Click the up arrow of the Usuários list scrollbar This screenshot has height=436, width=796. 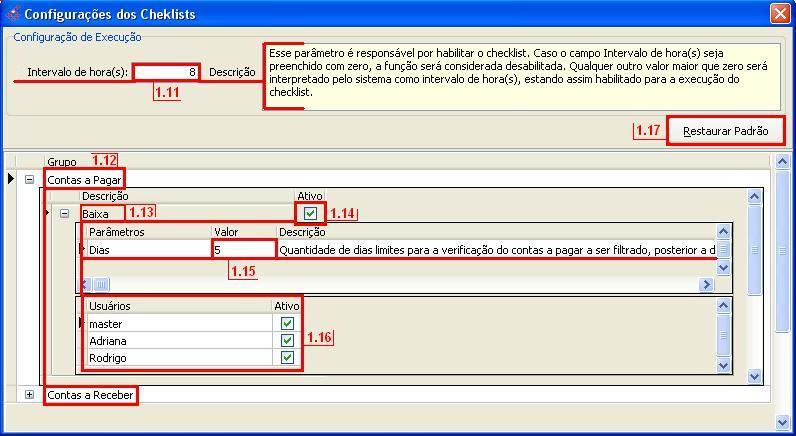tap(723, 306)
